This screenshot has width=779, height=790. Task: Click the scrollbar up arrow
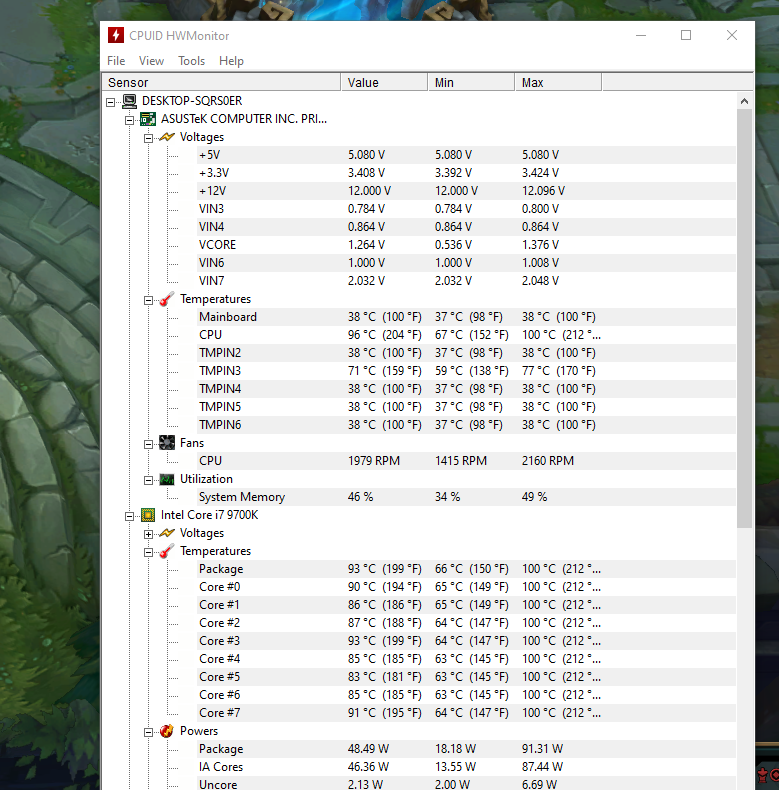[744, 101]
